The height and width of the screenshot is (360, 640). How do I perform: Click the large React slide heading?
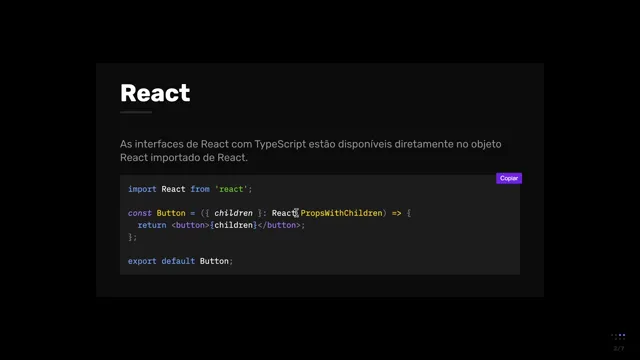(155, 93)
